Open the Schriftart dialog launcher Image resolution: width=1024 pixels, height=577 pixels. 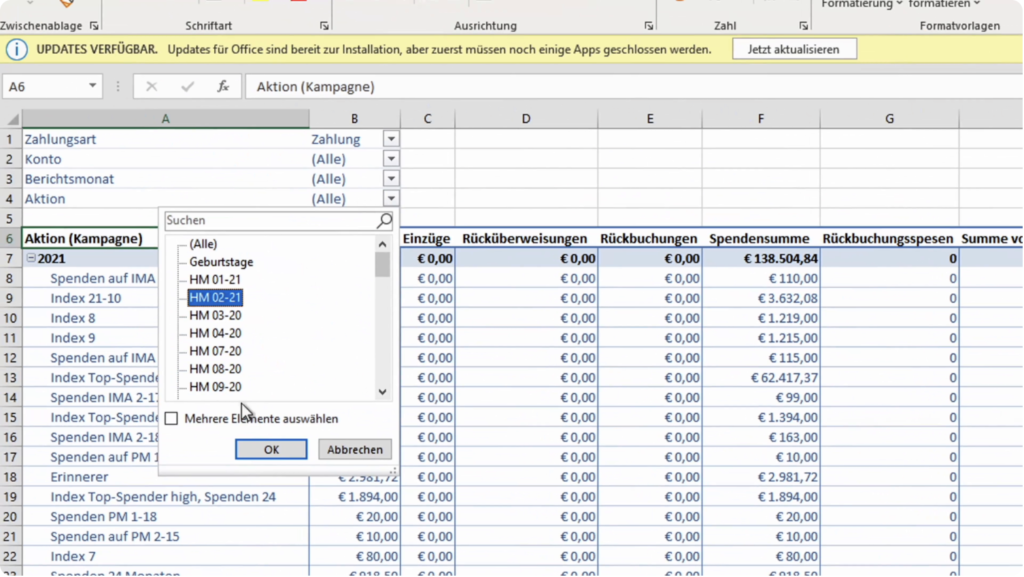(324, 26)
